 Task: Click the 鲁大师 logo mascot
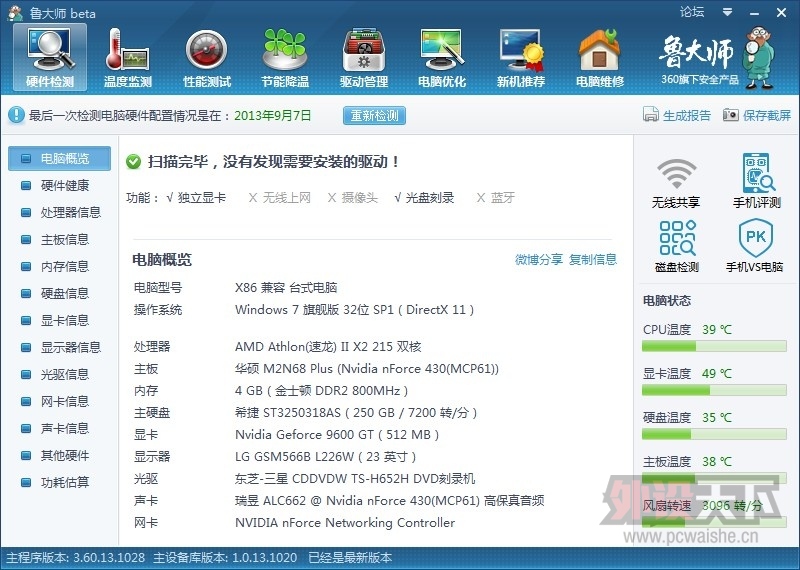pyautogui.click(x=760, y=58)
